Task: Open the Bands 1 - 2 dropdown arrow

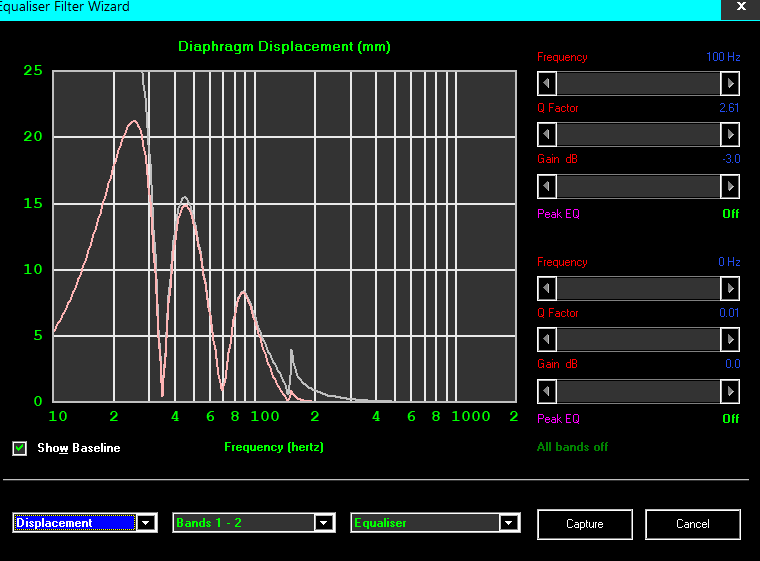Action: (324, 523)
